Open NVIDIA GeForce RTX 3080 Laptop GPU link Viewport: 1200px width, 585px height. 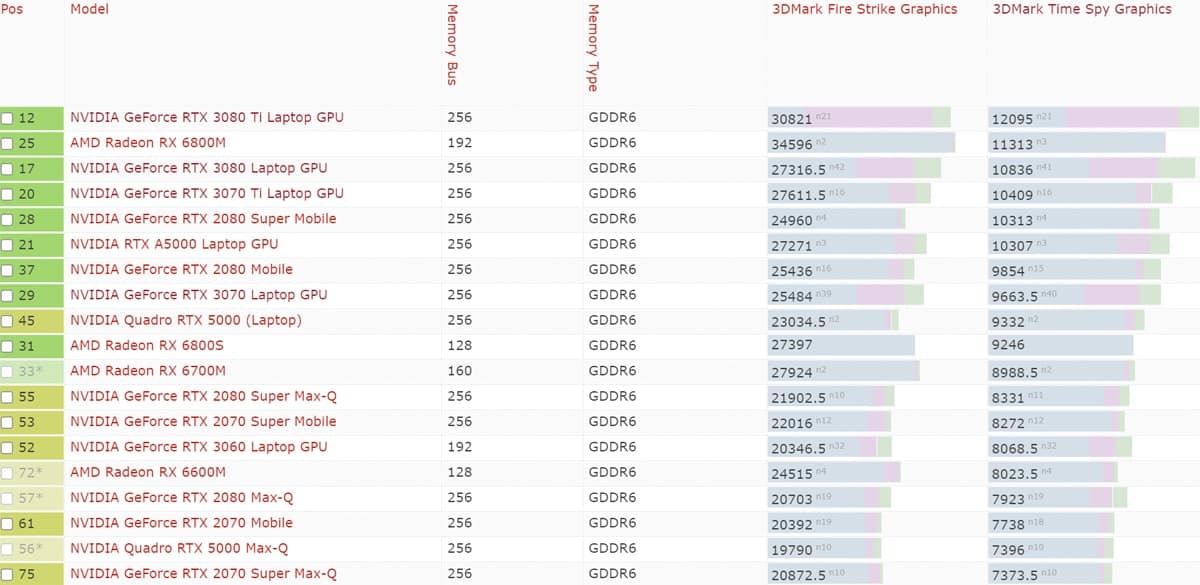[198, 168]
